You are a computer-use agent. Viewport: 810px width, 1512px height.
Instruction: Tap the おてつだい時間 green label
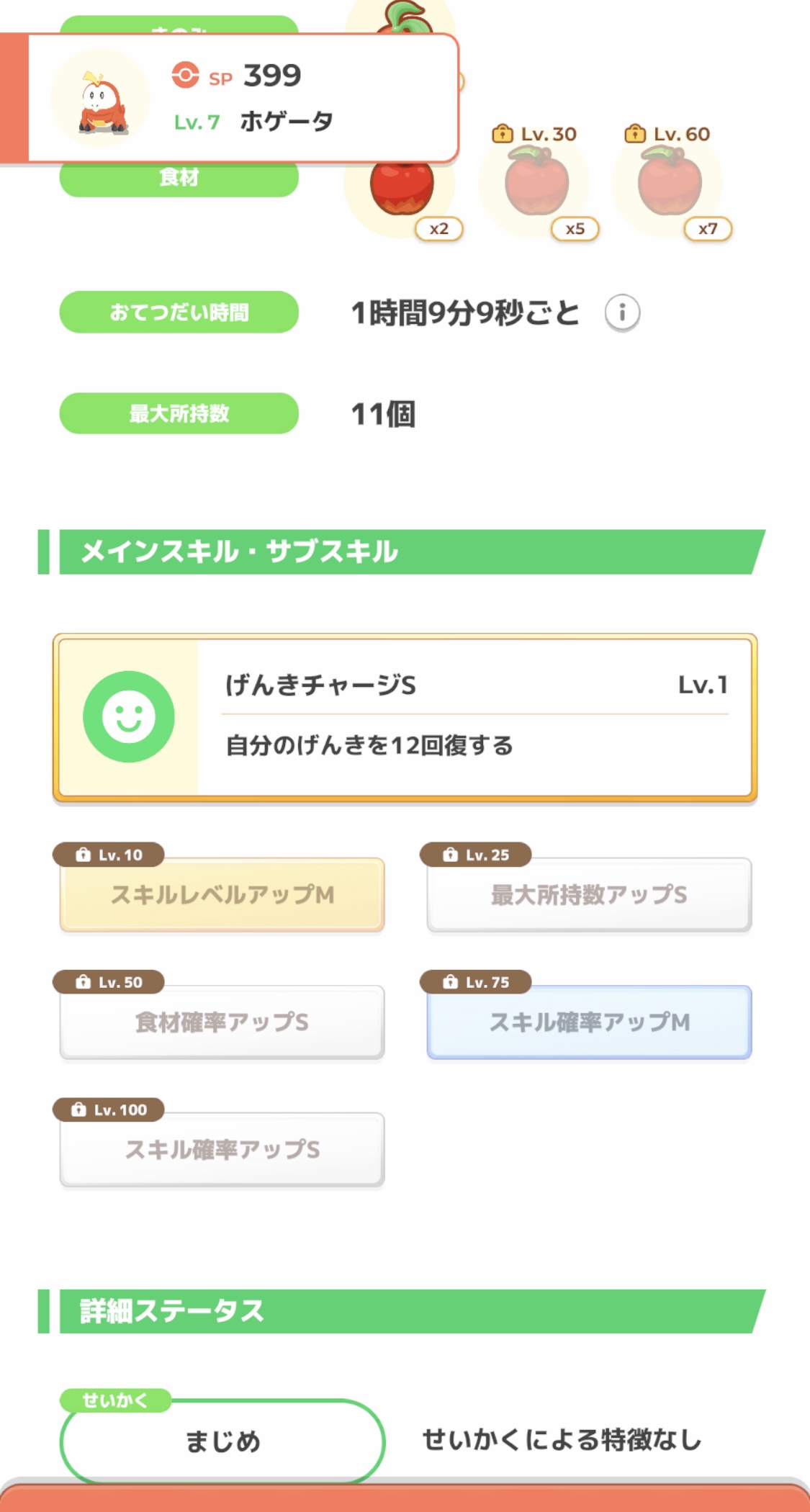pos(179,312)
